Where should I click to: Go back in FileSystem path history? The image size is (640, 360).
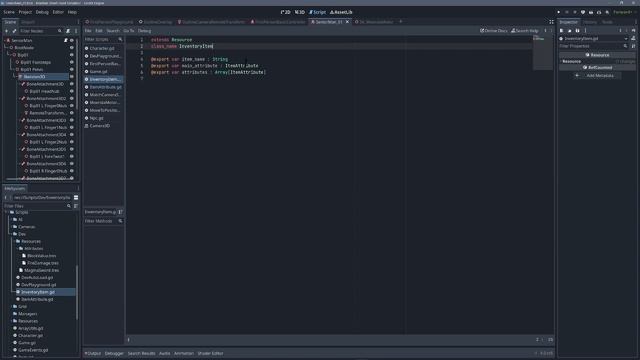coord(6,198)
